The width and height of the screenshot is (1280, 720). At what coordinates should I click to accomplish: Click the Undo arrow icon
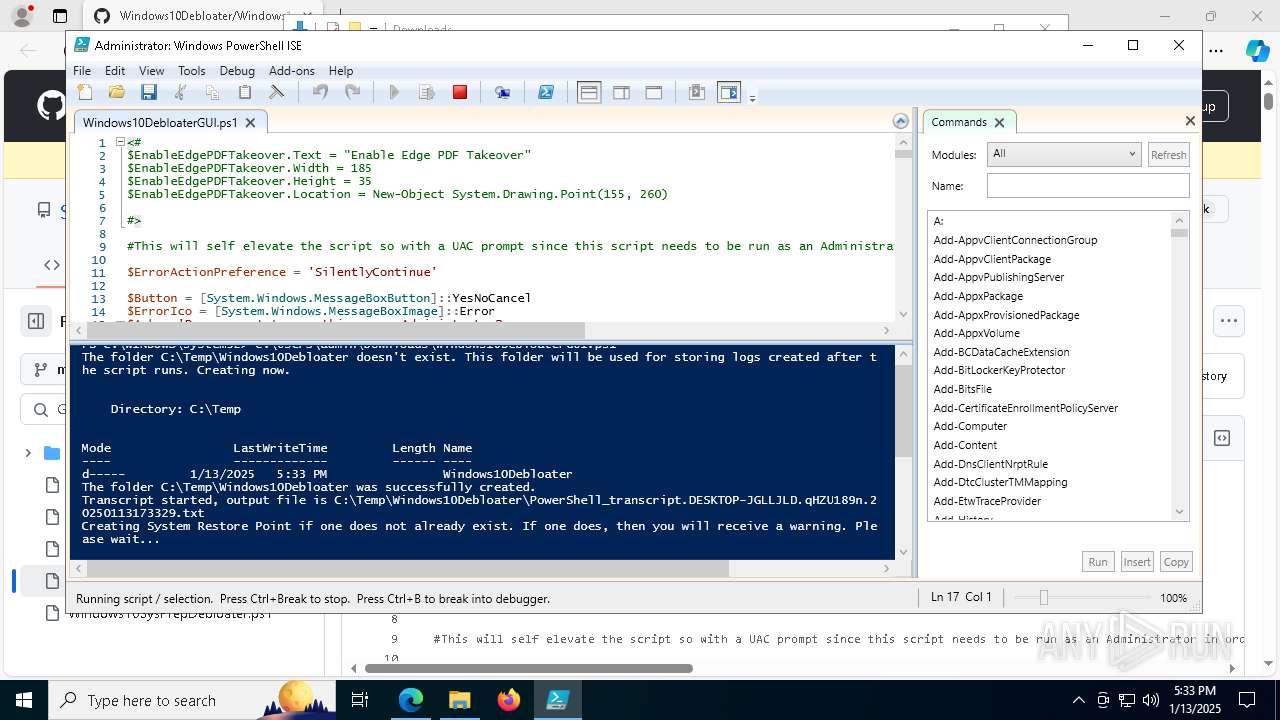(320, 92)
